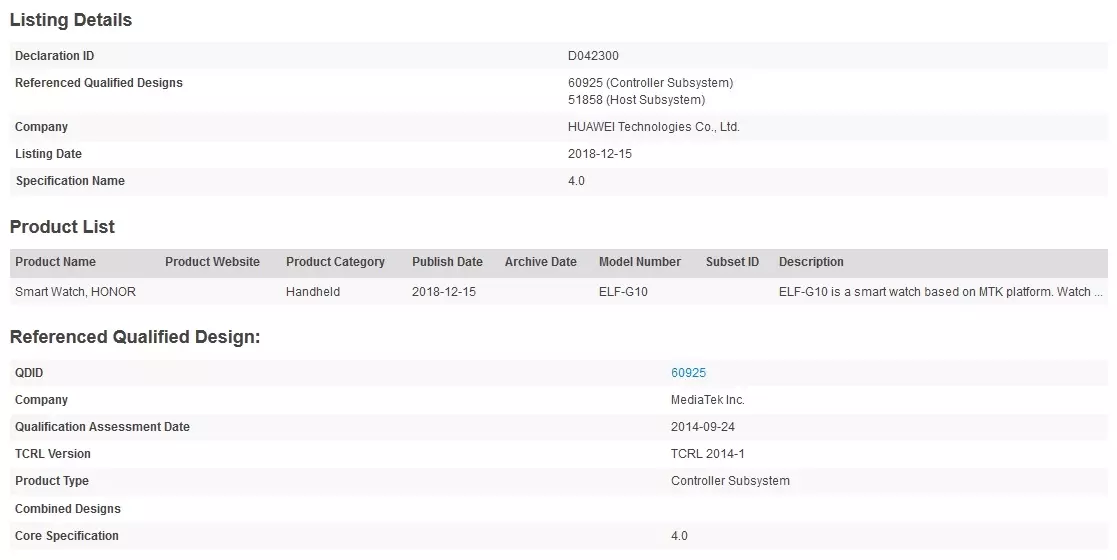Select the 'Smart Watch, HONOR' product row
The image size is (1117, 560).
558,291
